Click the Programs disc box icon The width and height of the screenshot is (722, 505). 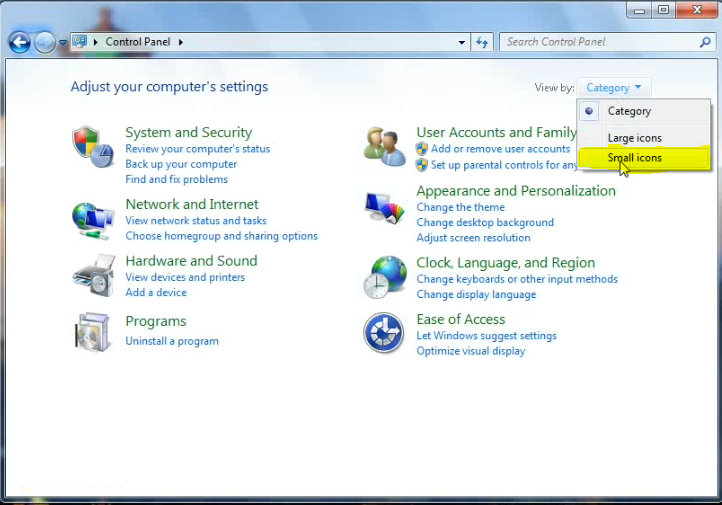click(93, 332)
